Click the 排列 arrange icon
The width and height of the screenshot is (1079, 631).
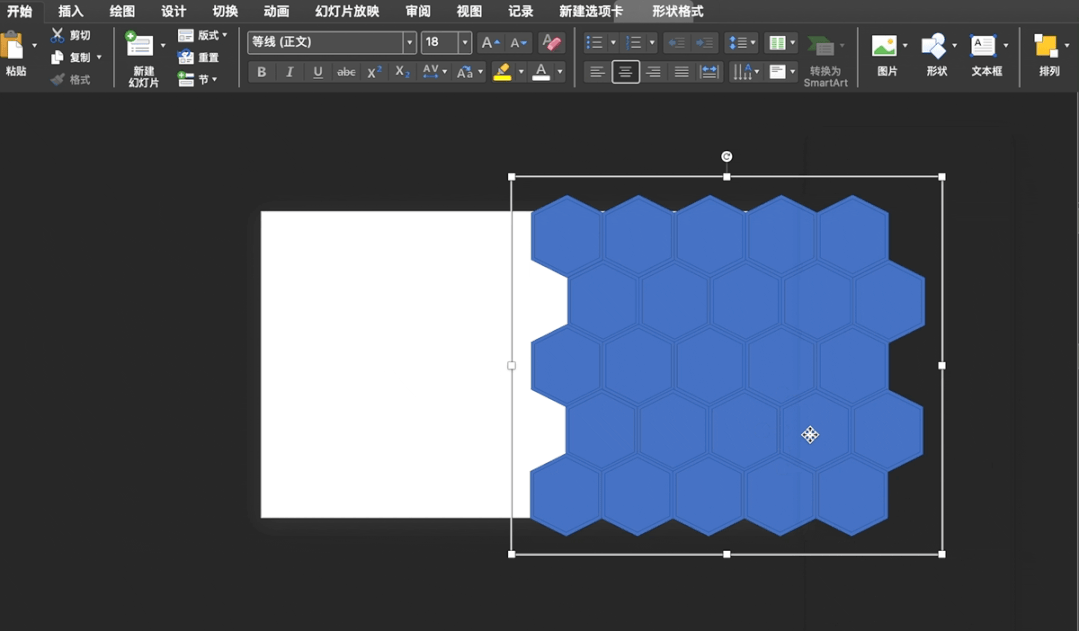(x=1046, y=46)
